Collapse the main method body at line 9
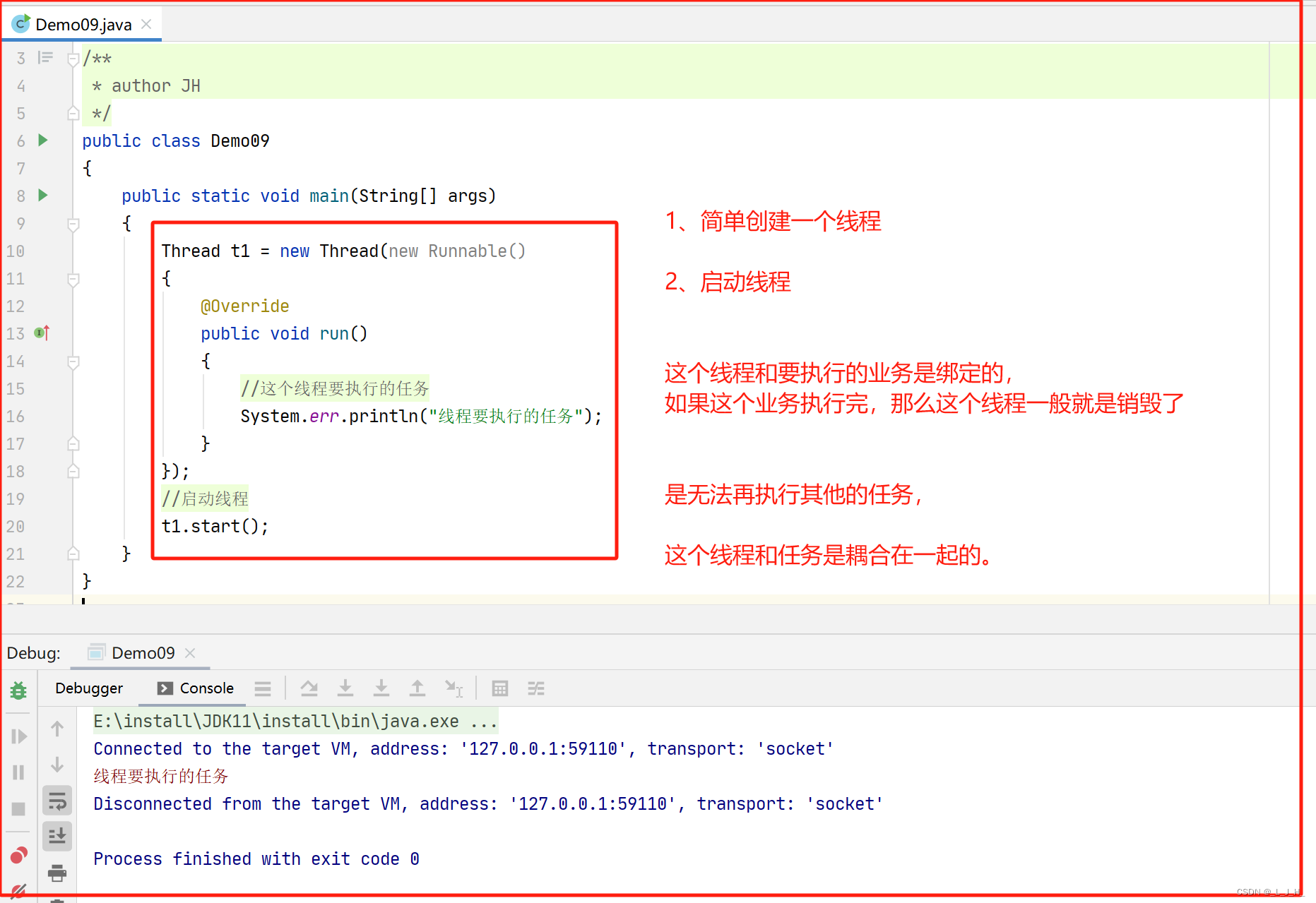The height and width of the screenshot is (903, 1316). coord(73,225)
